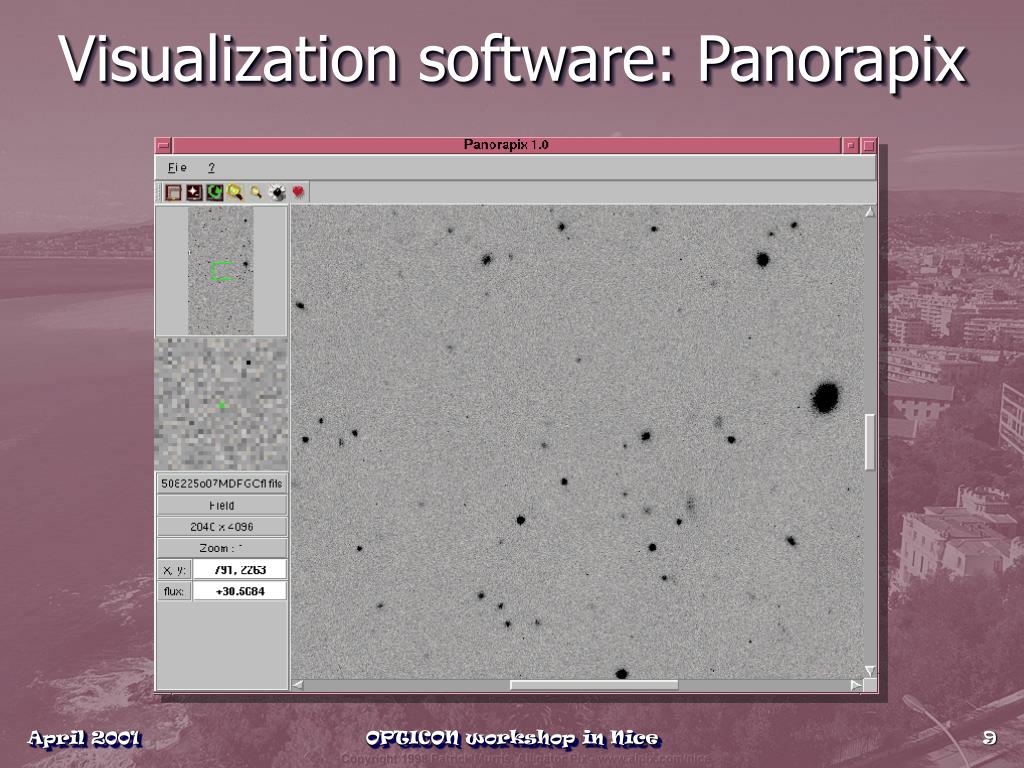Click the toolbar drag handle
1024x768 pixels.
tap(159, 192)
